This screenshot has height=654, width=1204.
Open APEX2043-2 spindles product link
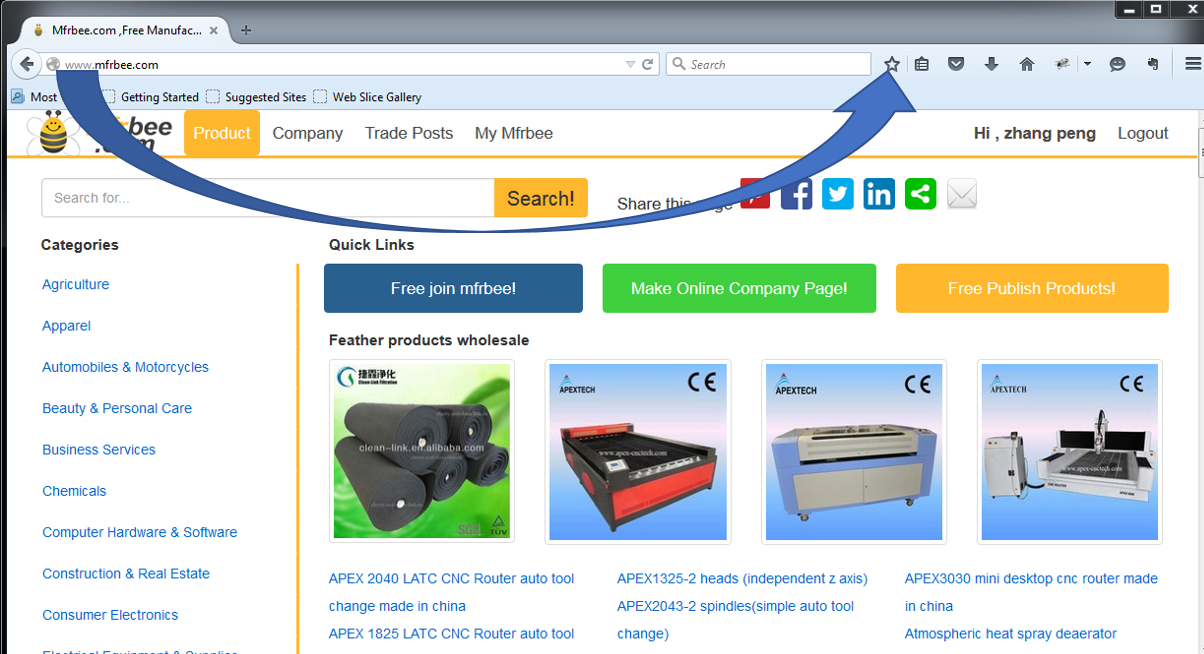[x=736, y=620]
